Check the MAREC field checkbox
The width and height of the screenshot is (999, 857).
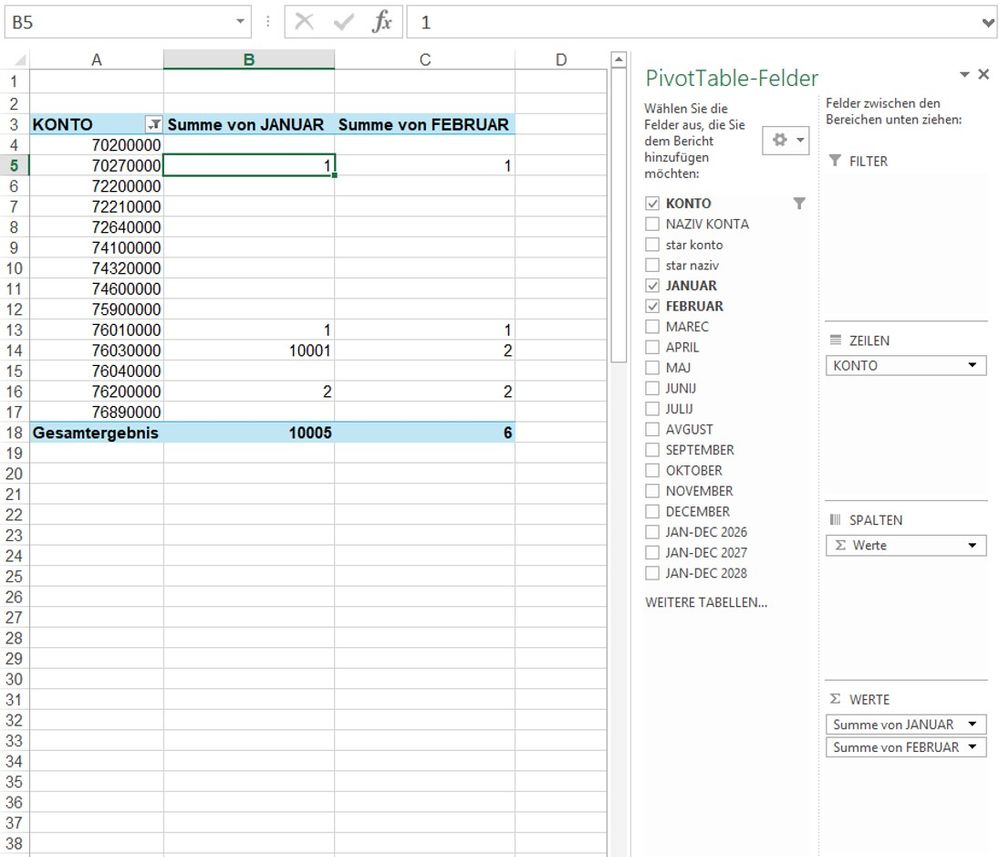pos(652,327)
